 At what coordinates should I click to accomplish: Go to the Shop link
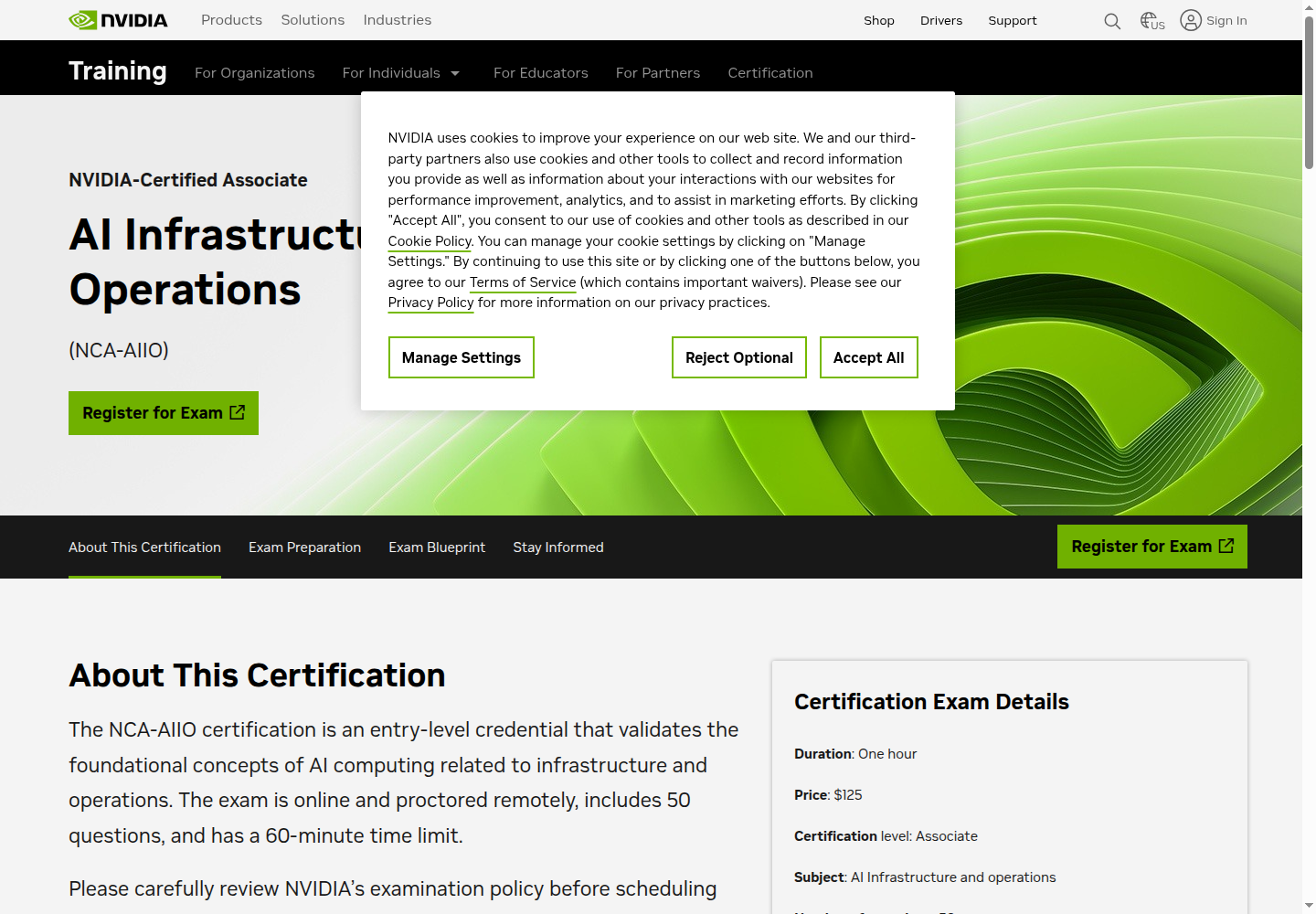coord(879,20)
